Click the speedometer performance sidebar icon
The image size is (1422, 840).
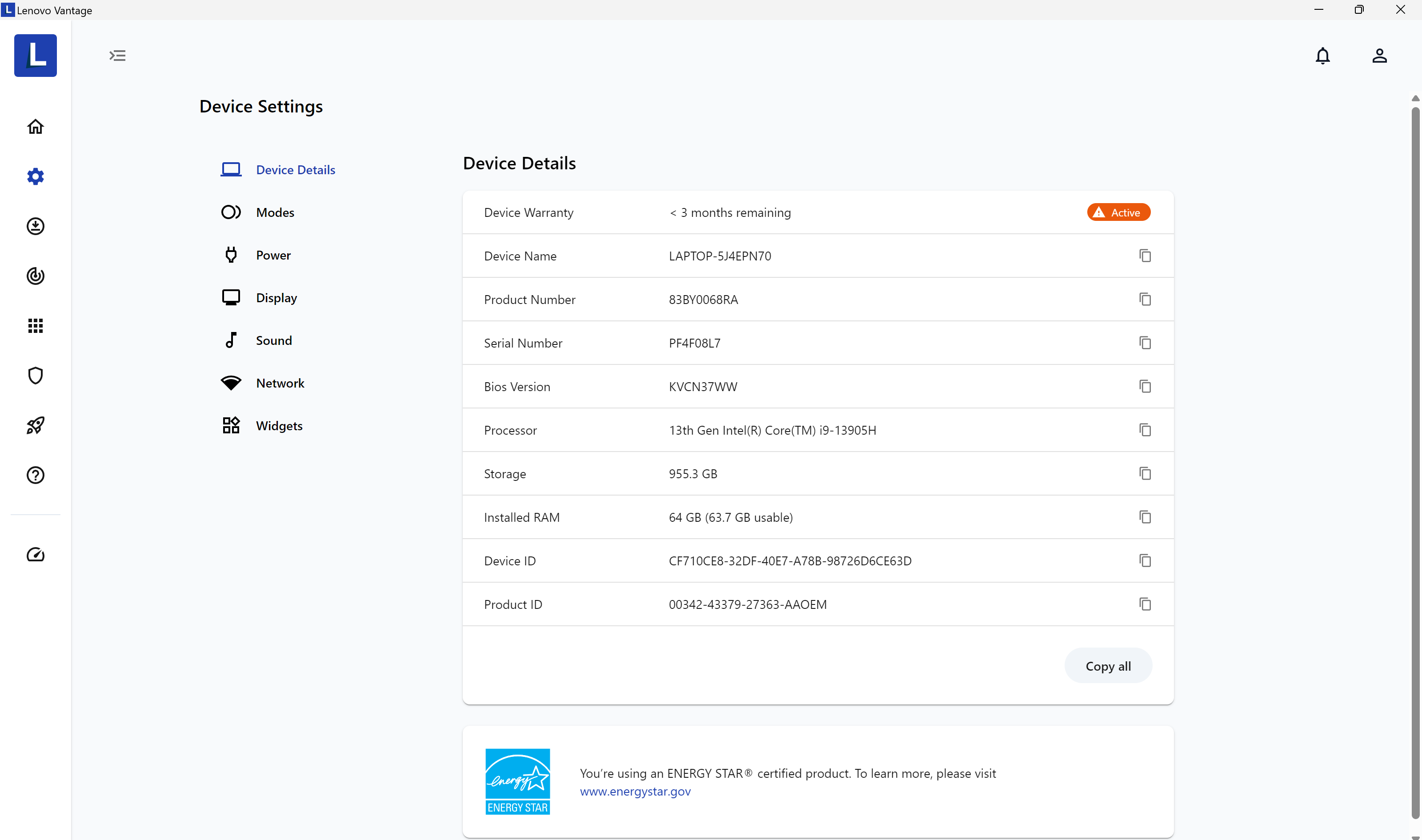coord(35,554)
